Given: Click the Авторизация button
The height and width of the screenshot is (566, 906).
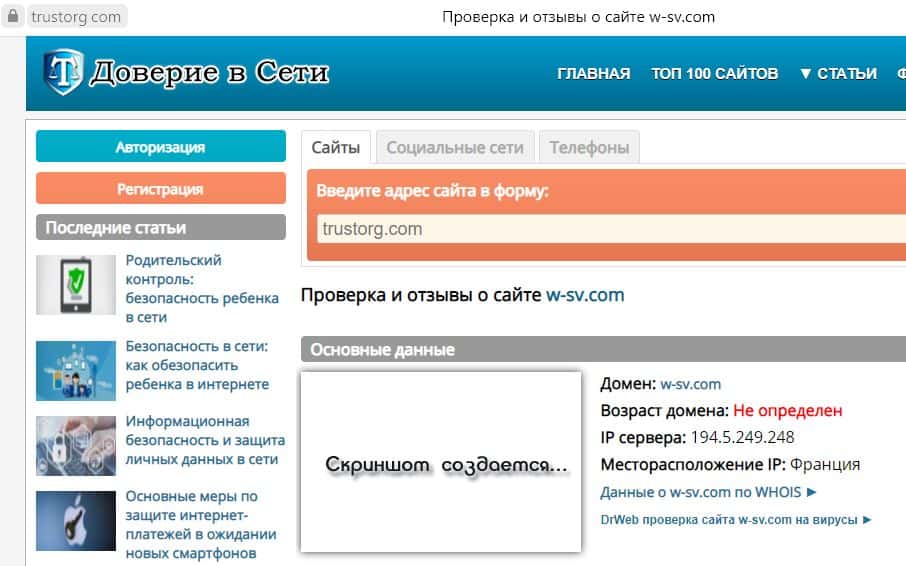Looking at the screenshot, I should tap(161, 147).
